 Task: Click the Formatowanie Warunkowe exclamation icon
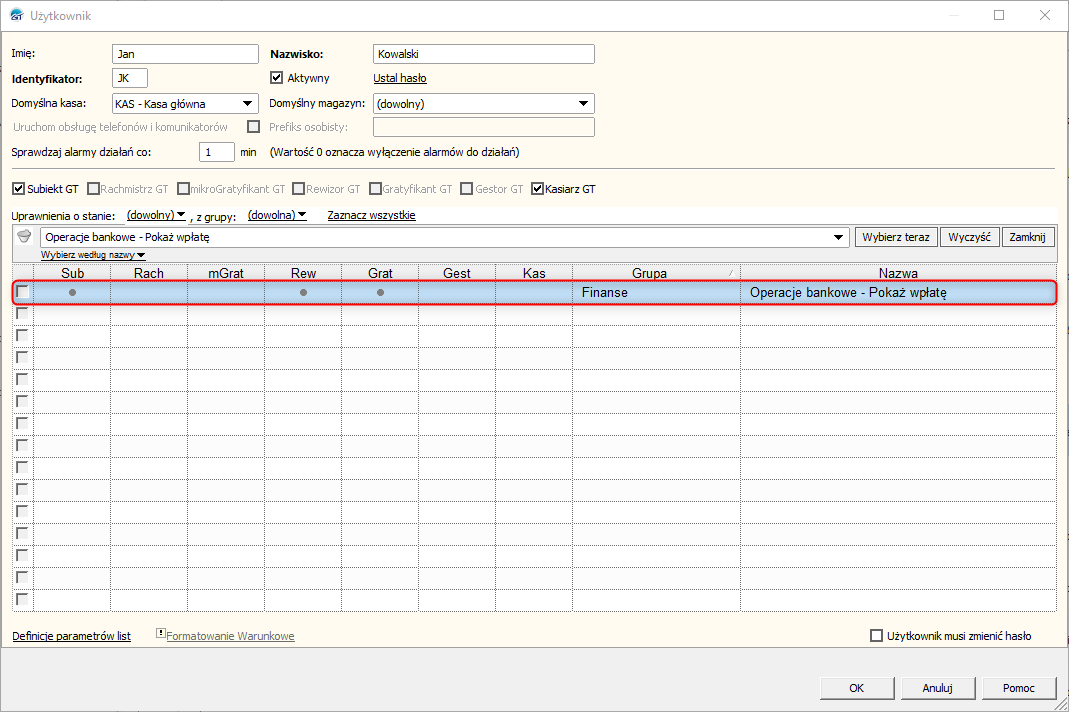(x=160, y=634)
